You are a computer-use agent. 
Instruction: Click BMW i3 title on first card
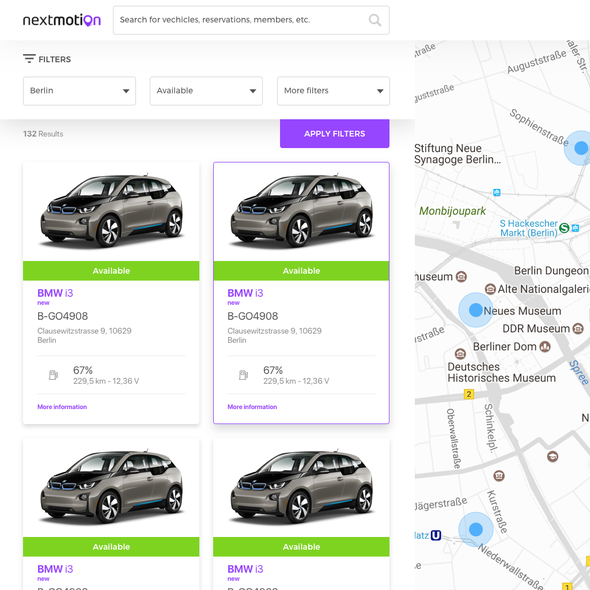(x=55, y=293)
